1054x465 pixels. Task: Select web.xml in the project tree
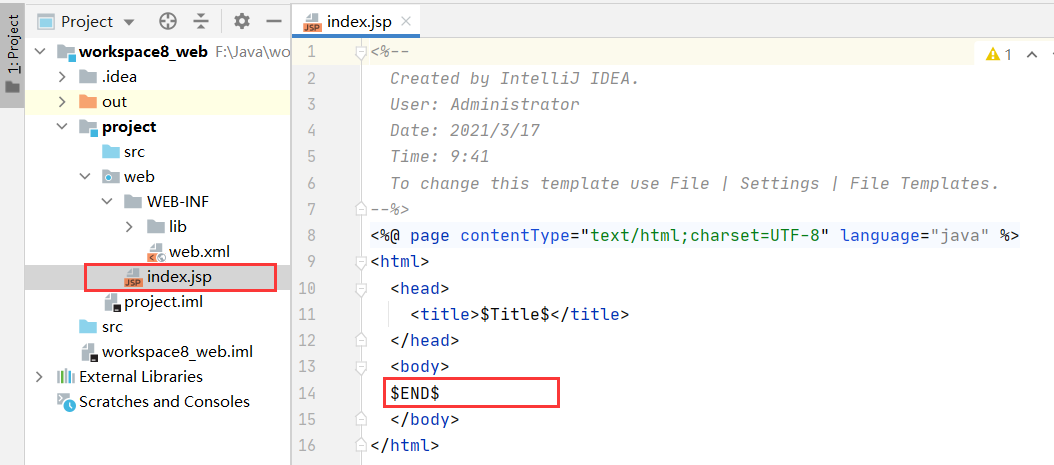tap(198, 252)
